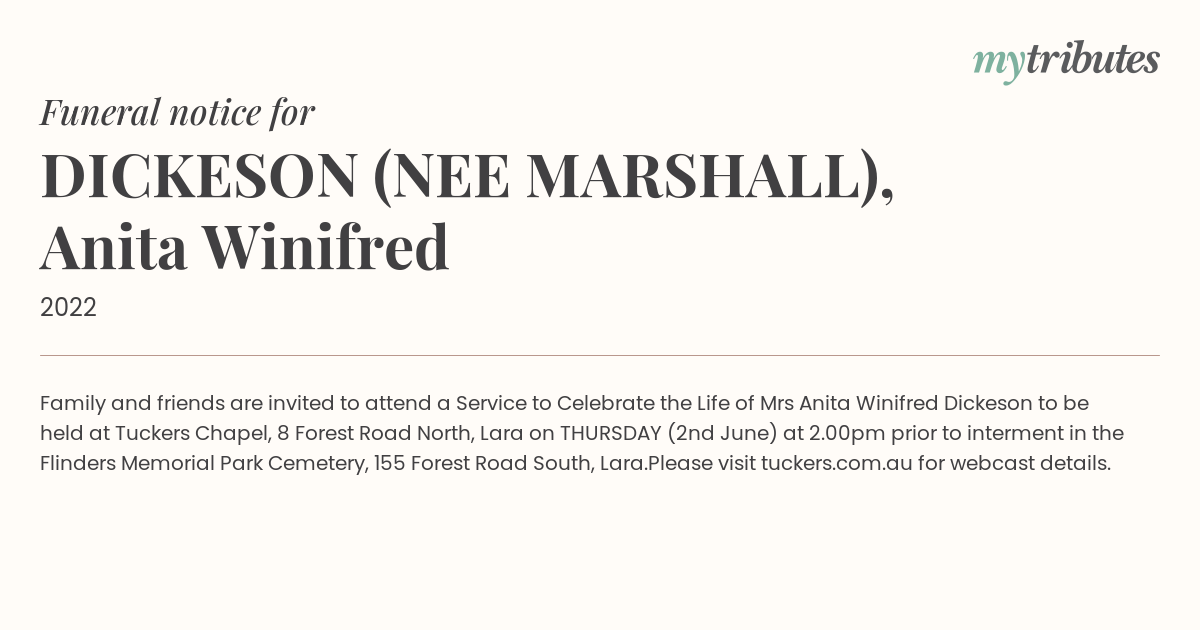Click the word THURSDAY in the notice
Screen dimensions: 1200x630
coord(610,434)
